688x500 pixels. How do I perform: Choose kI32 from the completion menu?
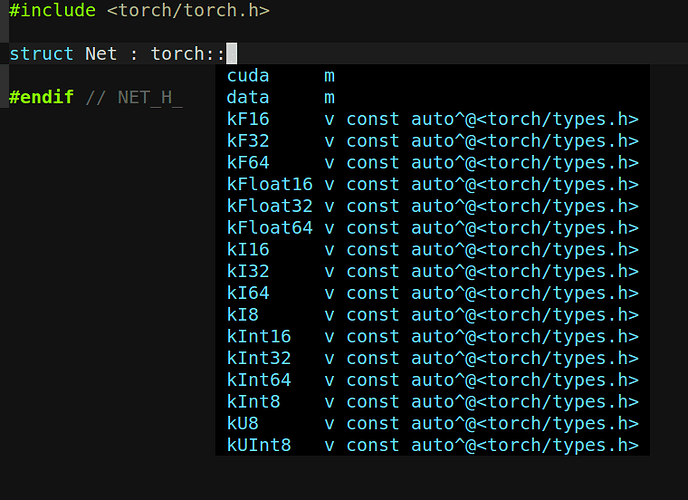(248, 271)
